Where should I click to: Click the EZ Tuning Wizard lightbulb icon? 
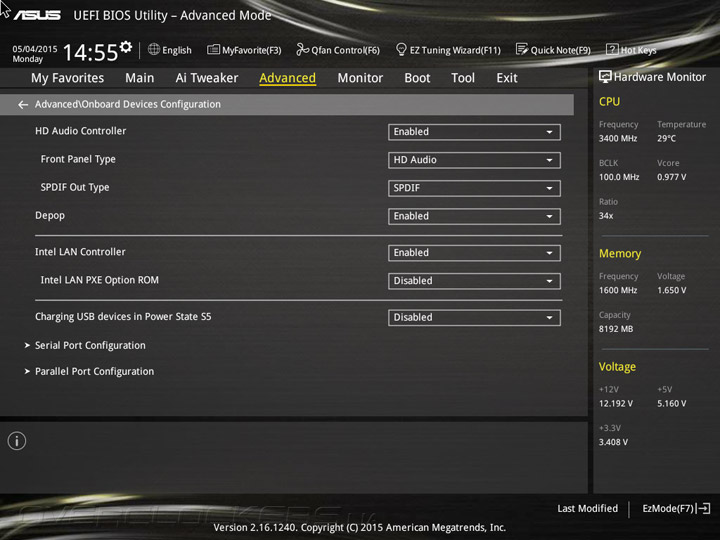[401, 50]
